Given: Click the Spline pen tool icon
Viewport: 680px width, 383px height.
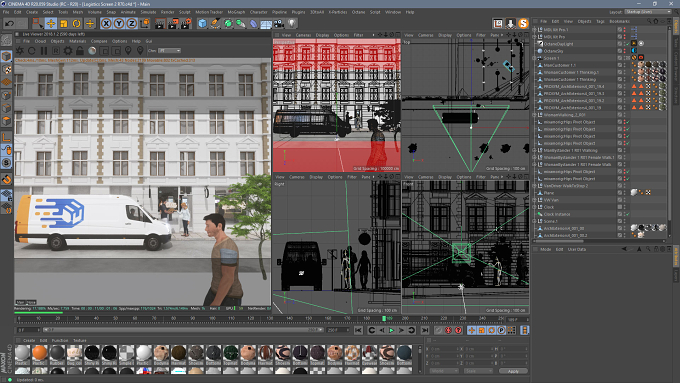Looking at the screenshot, I should click(x=215, y=23).
